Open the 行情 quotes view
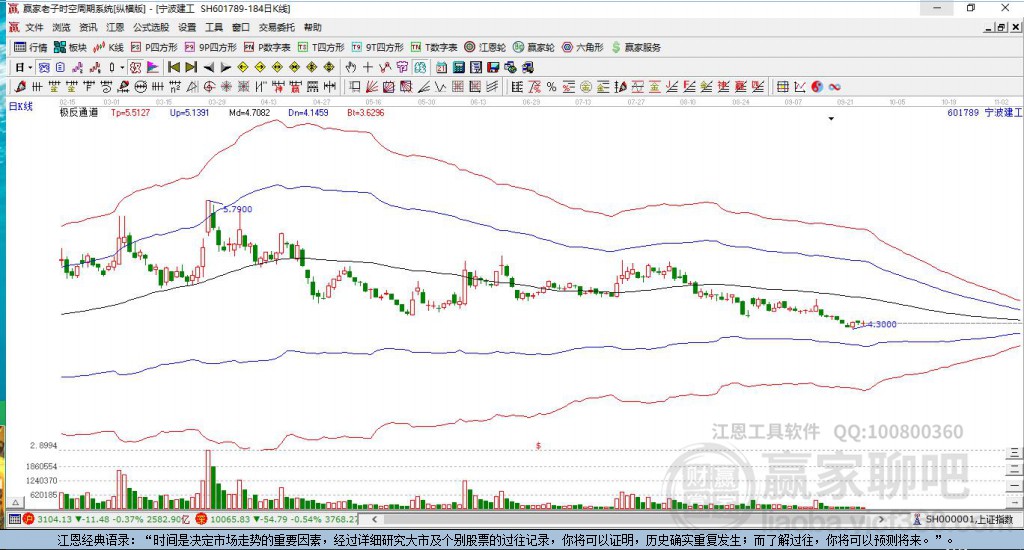 coord(31,47)
